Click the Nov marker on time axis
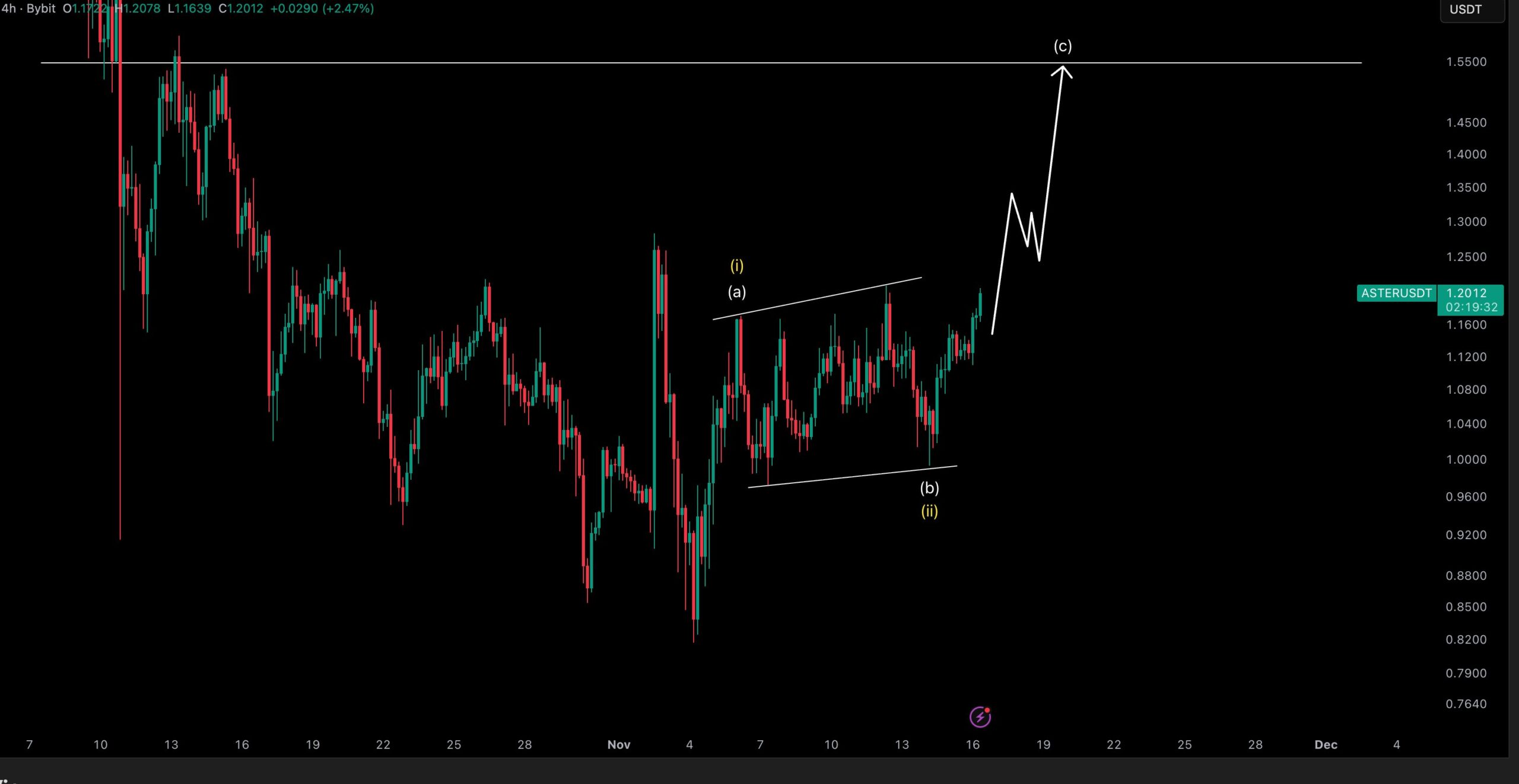 (x=618, y=744)
